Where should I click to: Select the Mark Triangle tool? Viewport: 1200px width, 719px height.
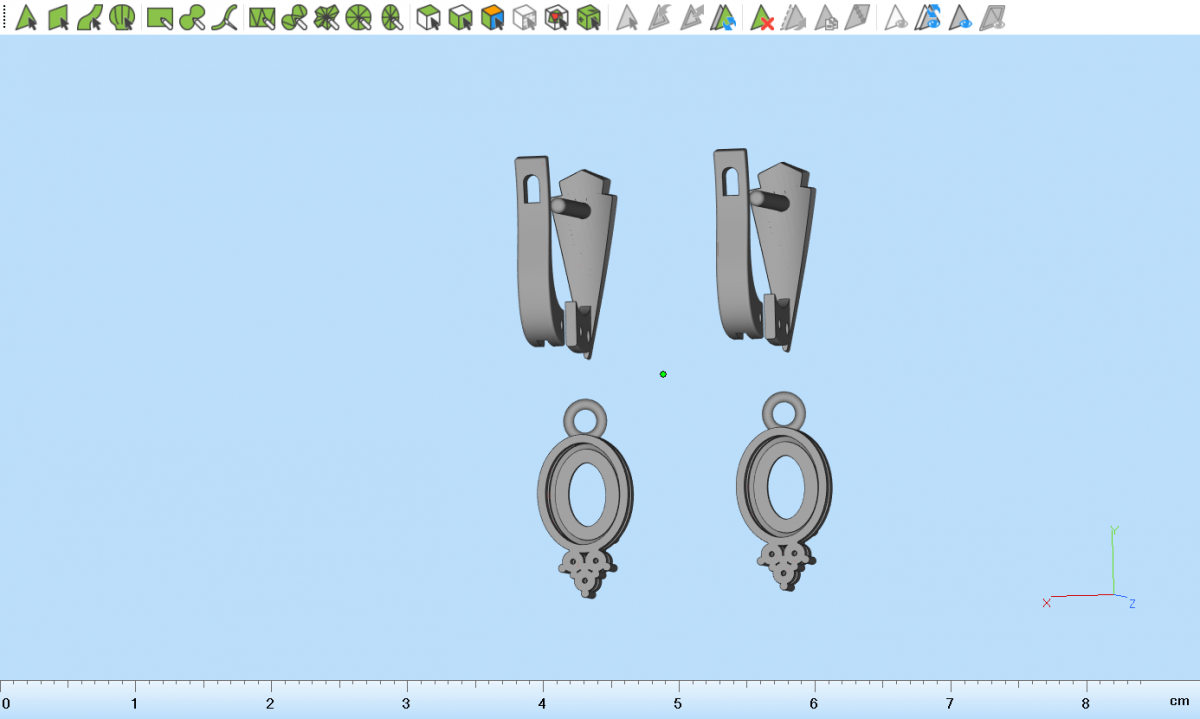(25, 17)
